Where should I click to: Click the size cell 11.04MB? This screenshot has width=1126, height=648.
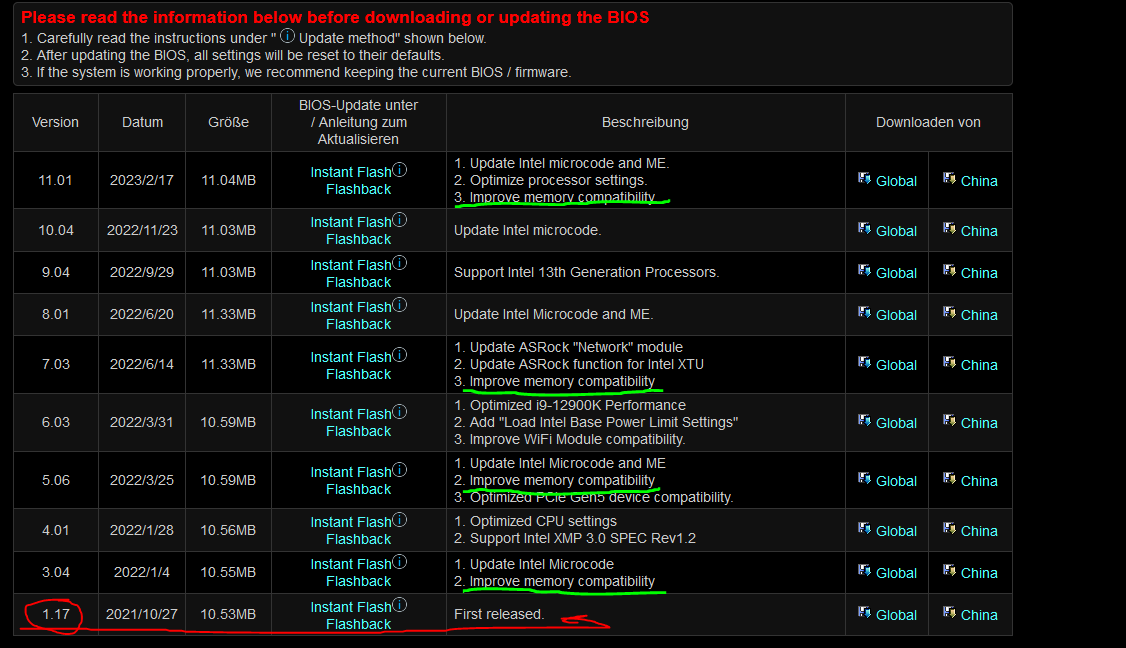[x=228, y=180]
